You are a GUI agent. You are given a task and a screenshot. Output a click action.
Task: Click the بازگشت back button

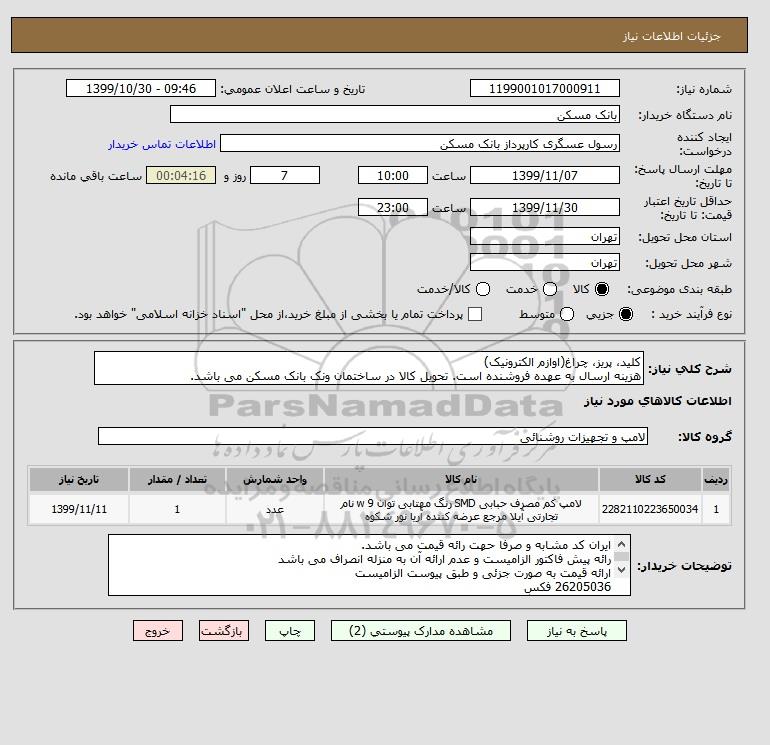tap(224, 631)
